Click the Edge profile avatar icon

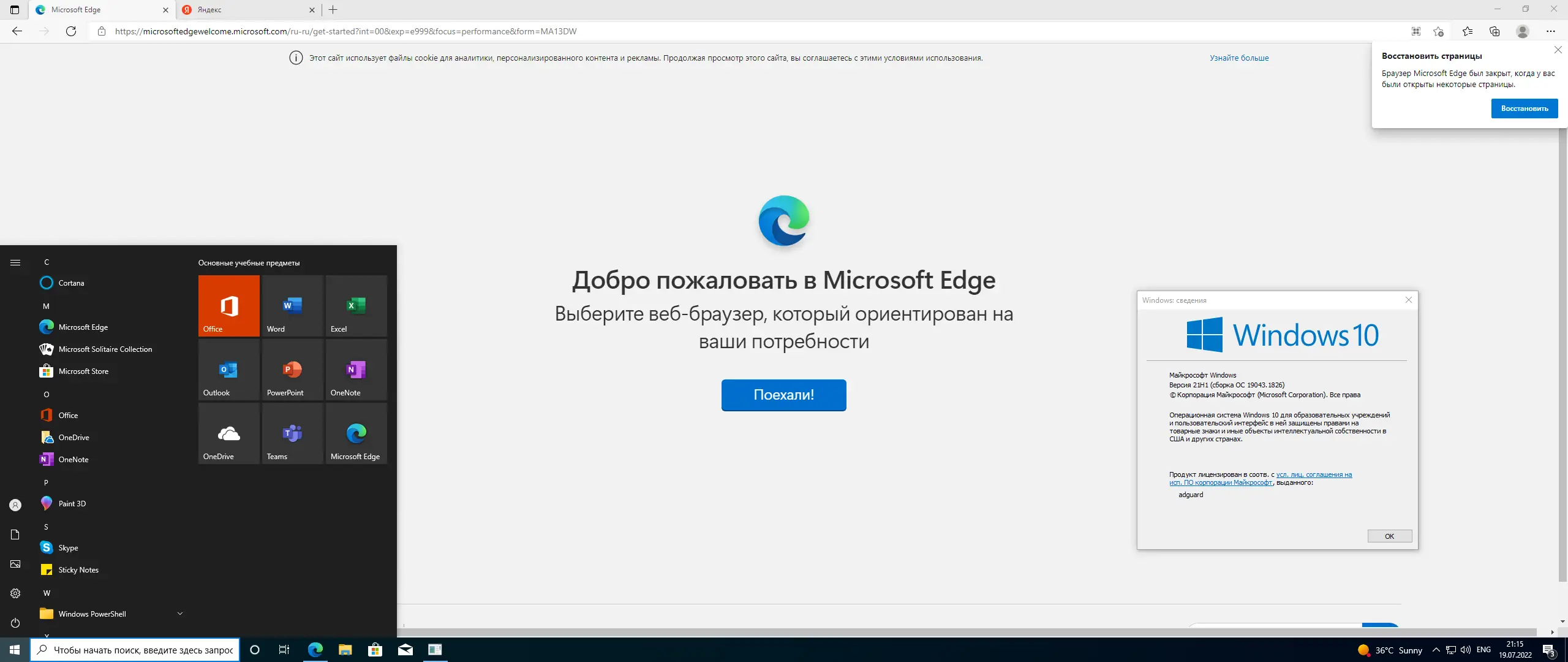(1522, 31)
